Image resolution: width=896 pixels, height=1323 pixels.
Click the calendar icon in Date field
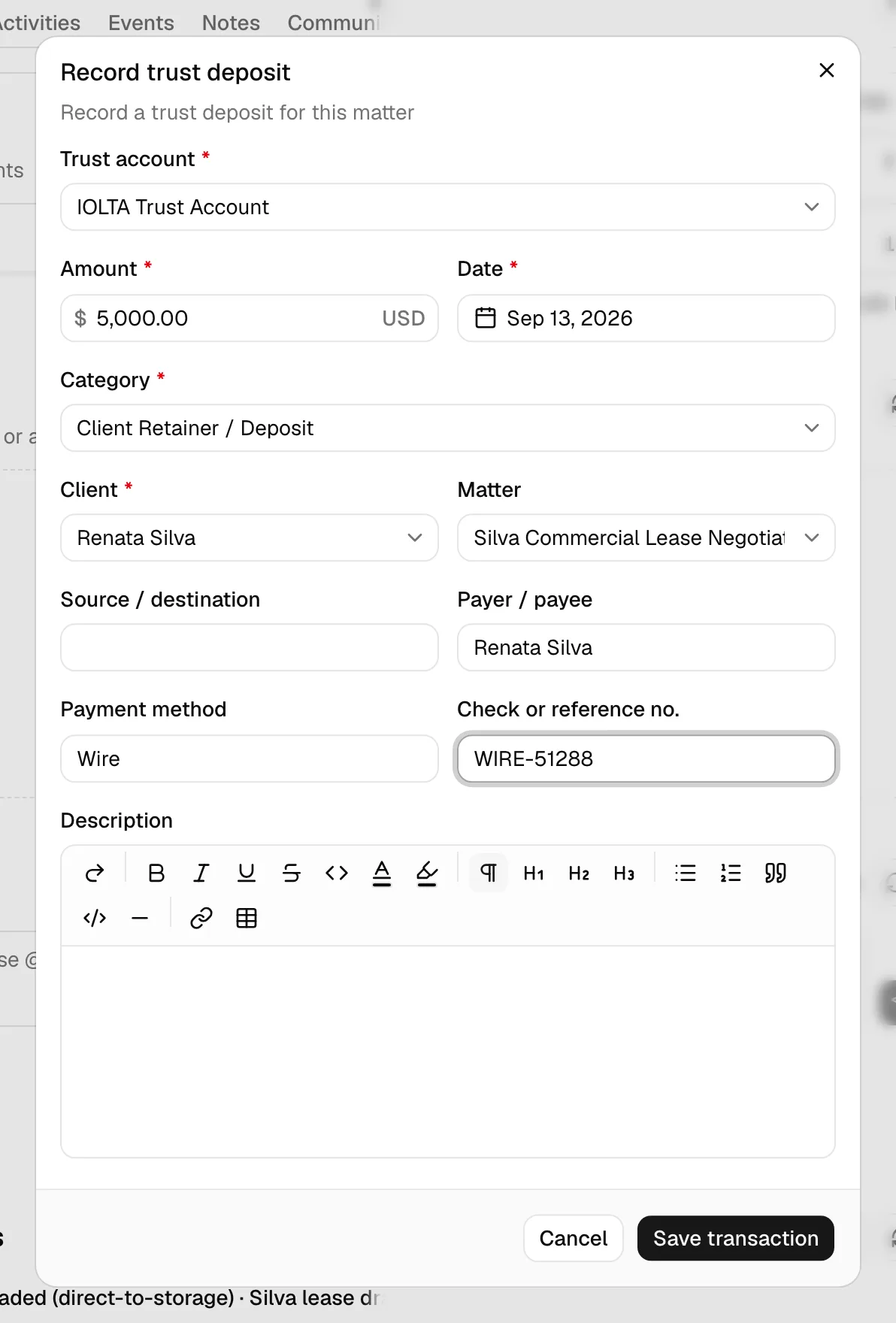(x=486, y=318)
